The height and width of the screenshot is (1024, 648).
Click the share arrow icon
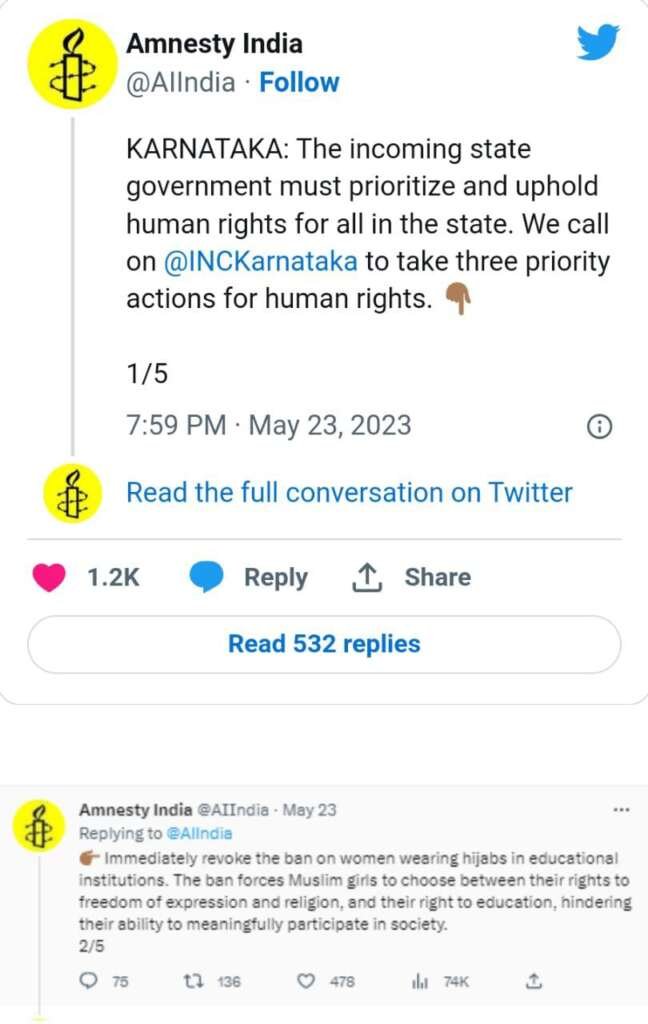[367, 577]
